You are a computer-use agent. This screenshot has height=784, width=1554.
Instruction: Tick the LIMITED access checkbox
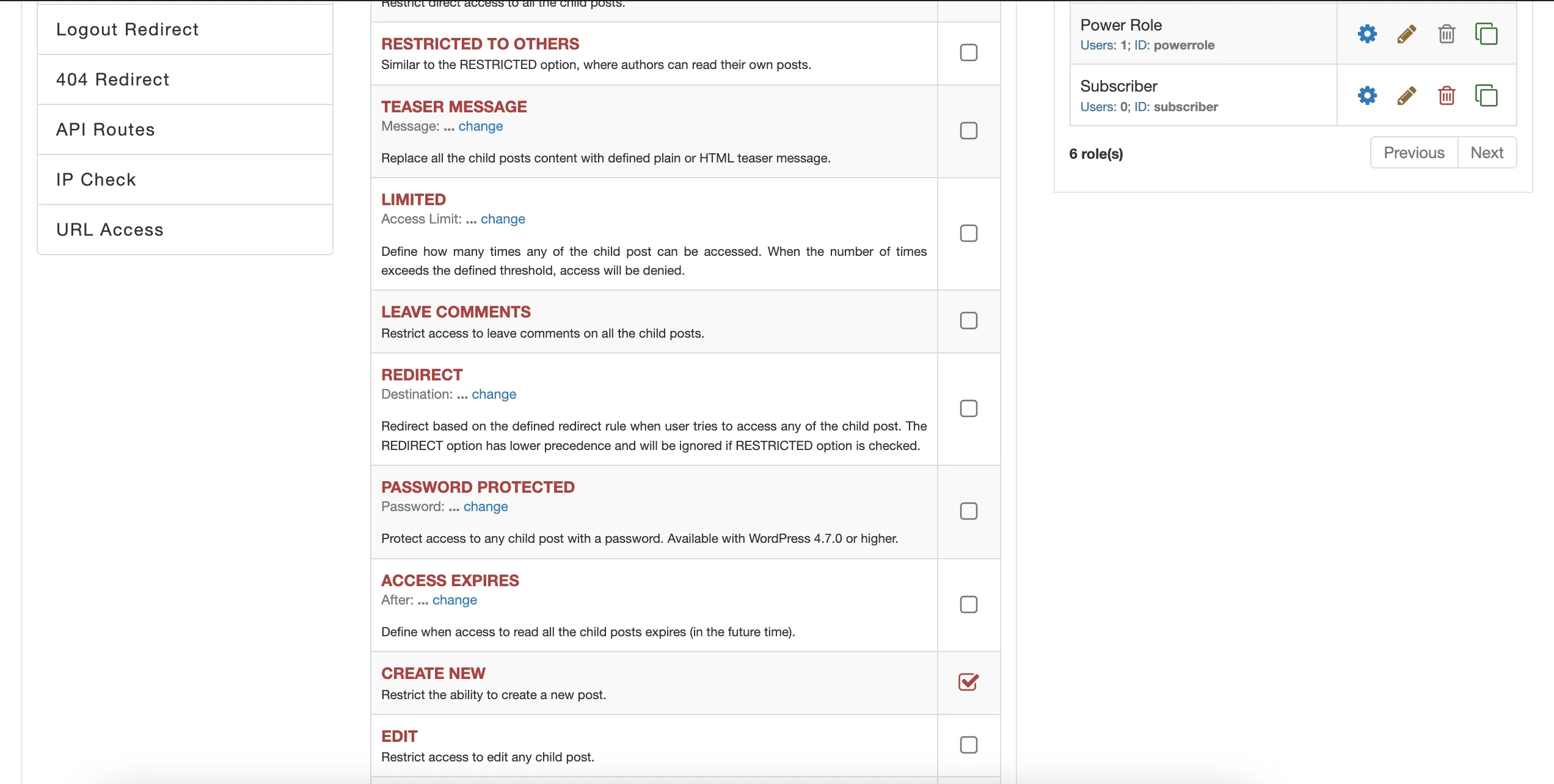(x=969, y=233)
